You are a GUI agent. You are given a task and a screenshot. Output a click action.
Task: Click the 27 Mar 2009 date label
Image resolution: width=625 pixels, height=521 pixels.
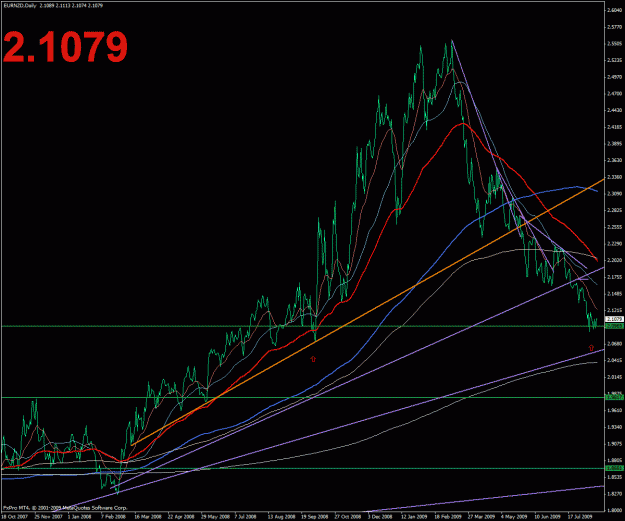coord(481,517)
